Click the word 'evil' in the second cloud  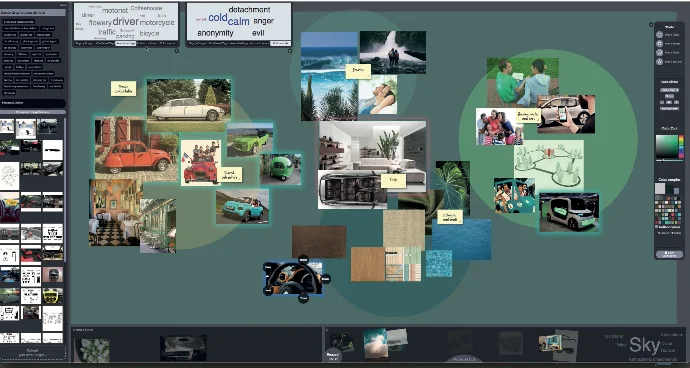258,33
